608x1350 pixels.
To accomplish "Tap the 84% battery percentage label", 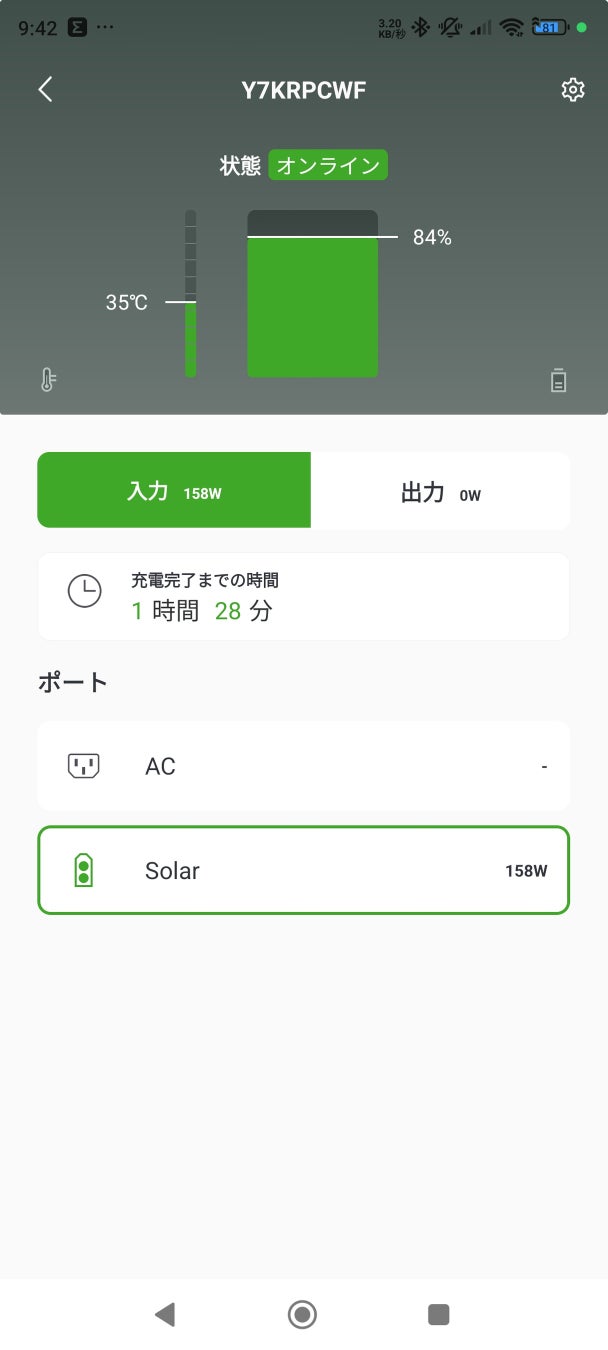I will pos(432,238).
